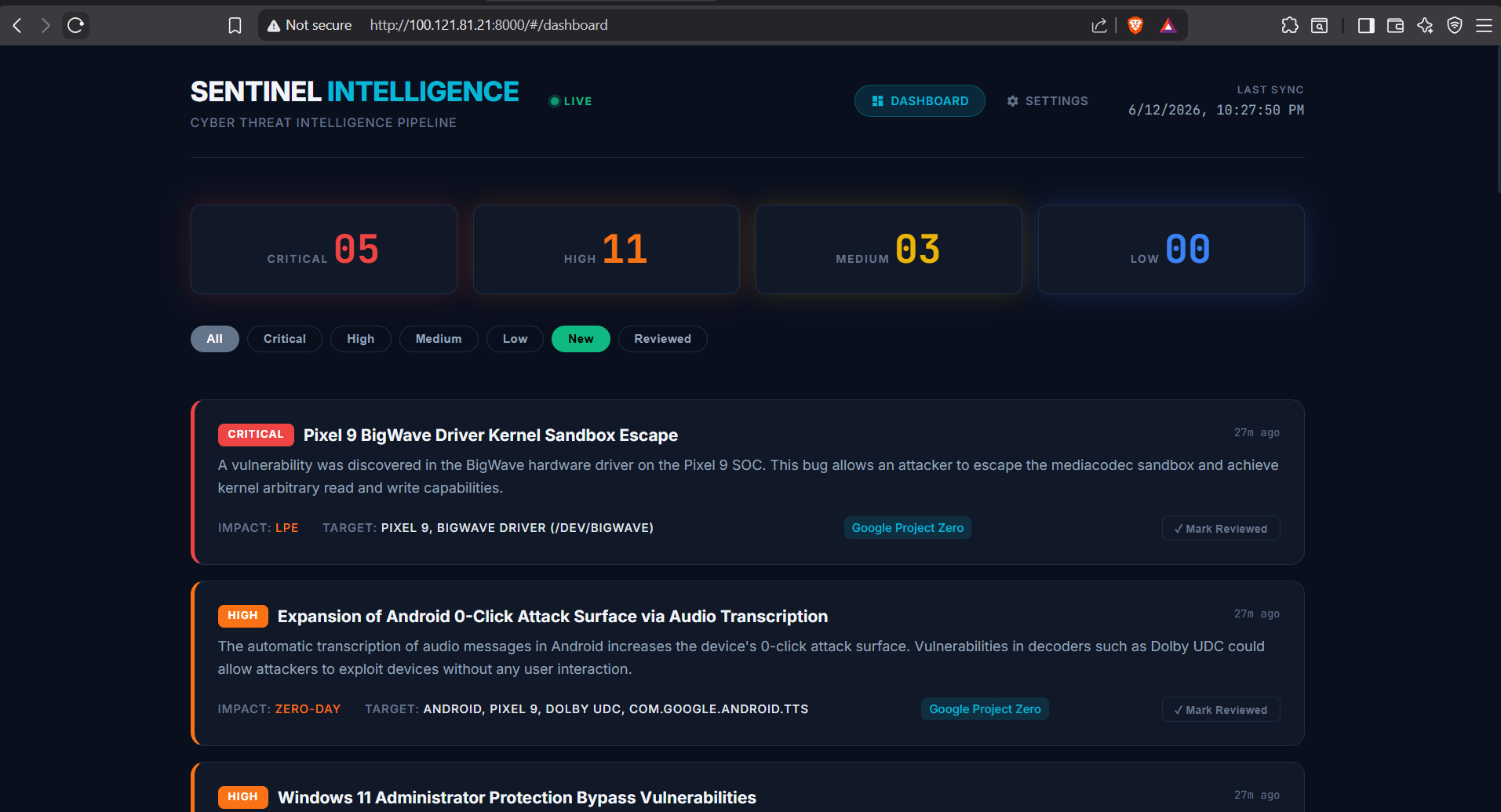Select the Medium count card

(x=889, y=249)
